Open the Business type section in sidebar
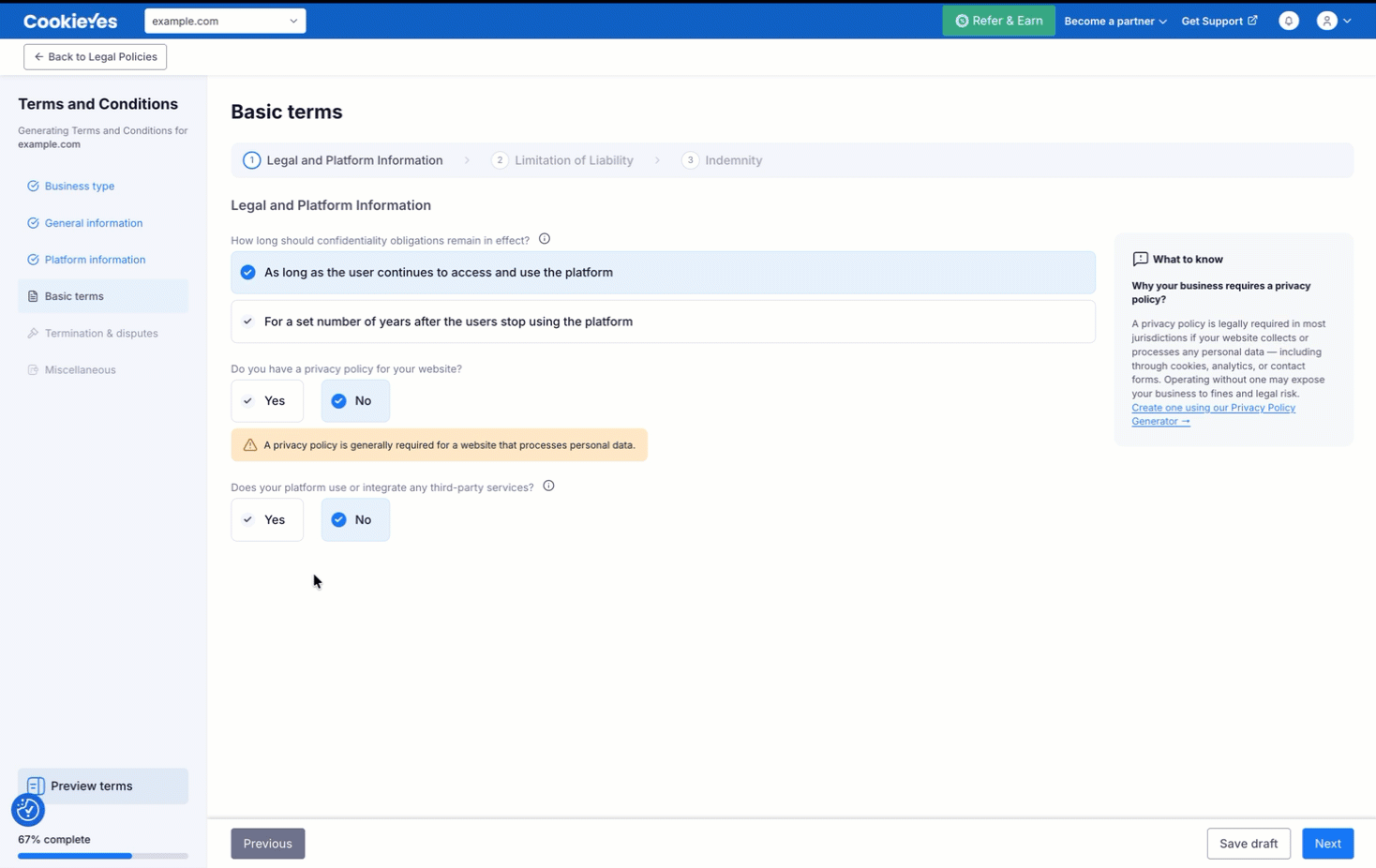Screen dimensions: 1376x868 coord(102,186)
